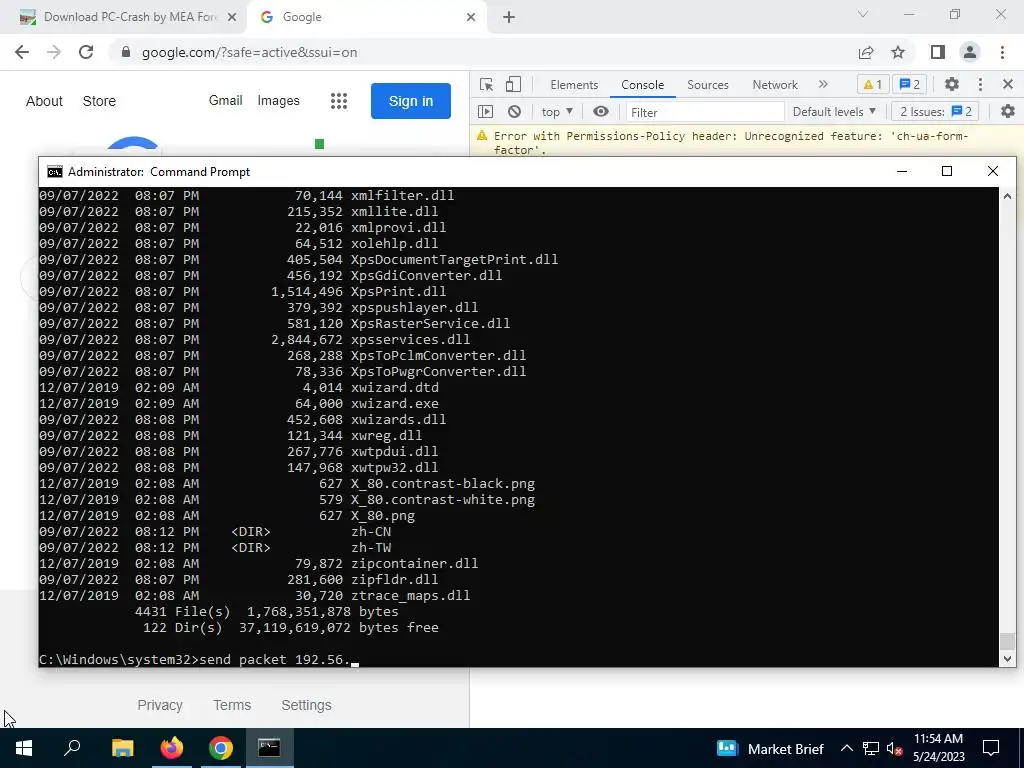Click the Command Prompt scroll down arrow
Image resolution: width=1024 pixels, height=768 pixels.
pyautogui.click(x=1007, y=658)
